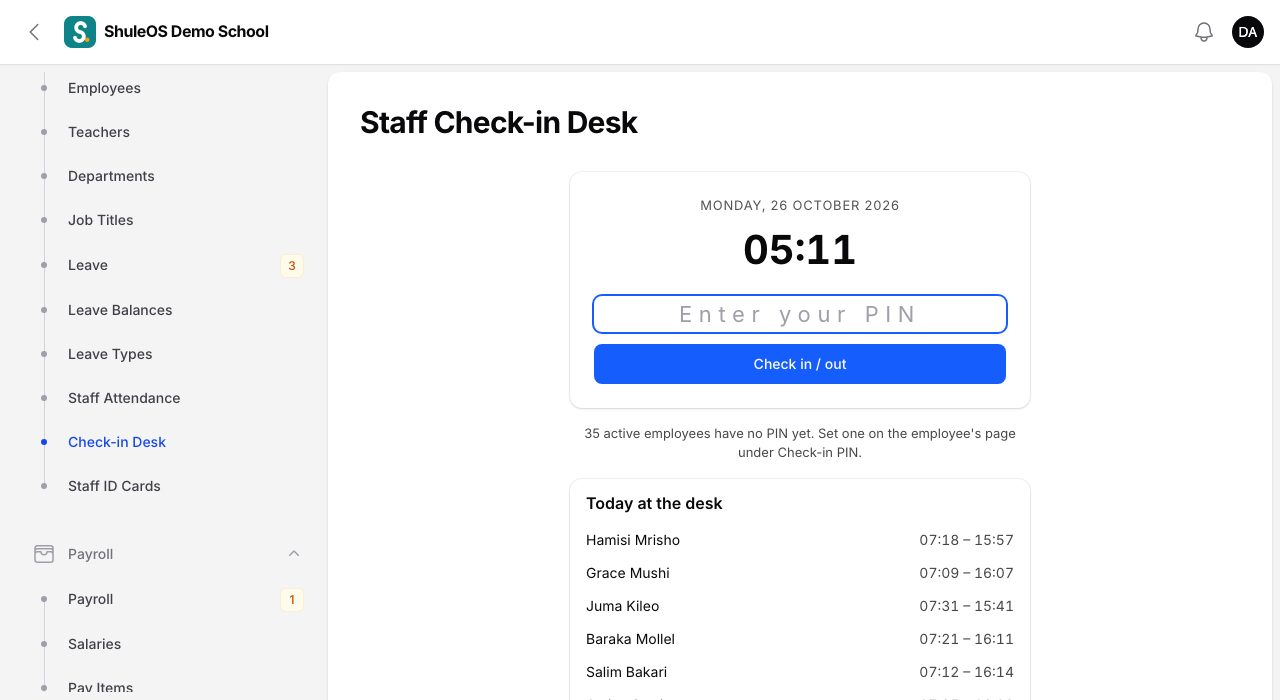The width and height of the screenshot is (1280, 700).
Task: Click the Today at the desk heading
Action: 654,503
